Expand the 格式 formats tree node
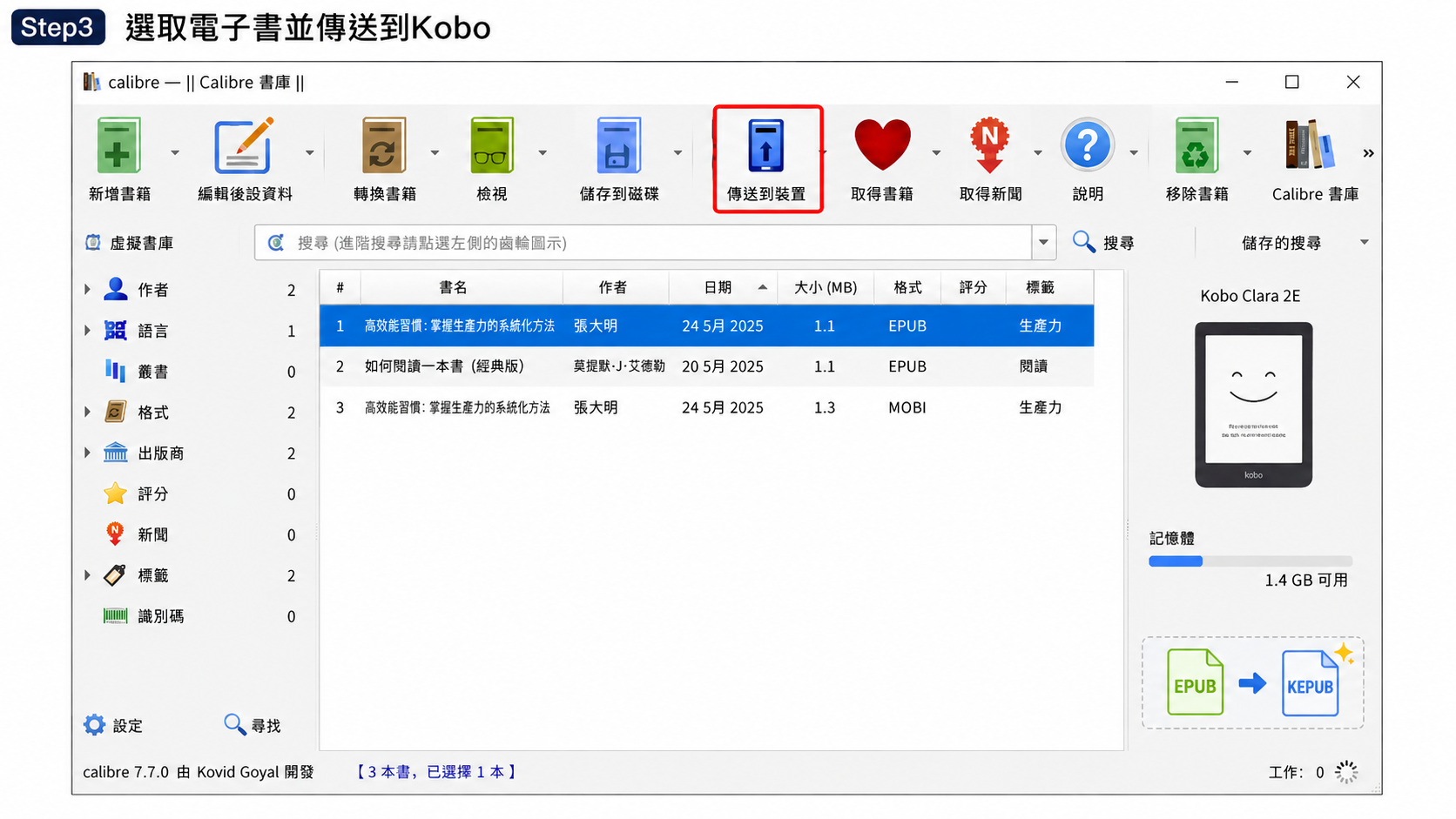This screenshot has height=819, width=1456. click(x=87, y=412)
